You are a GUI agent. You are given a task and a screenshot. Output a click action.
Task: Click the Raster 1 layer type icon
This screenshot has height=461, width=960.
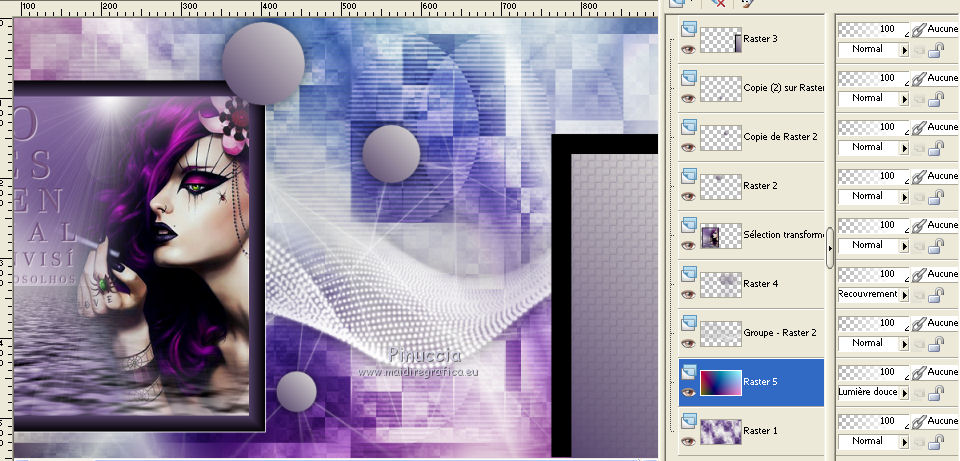[689, 420]
